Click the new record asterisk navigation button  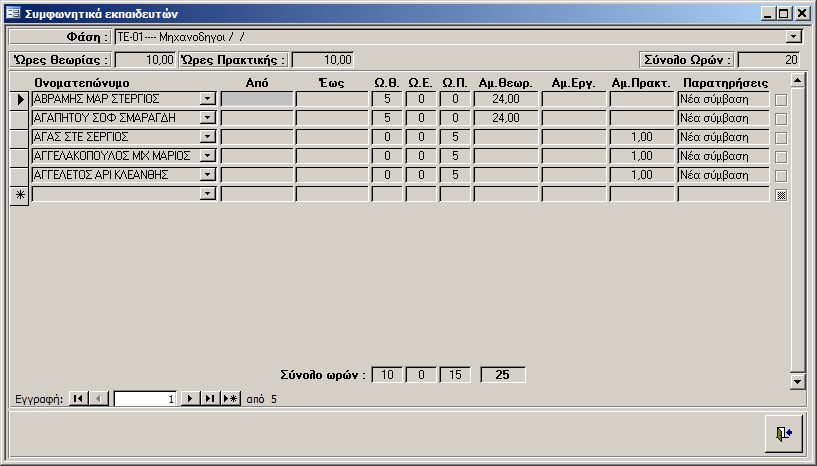click(230, 398)
